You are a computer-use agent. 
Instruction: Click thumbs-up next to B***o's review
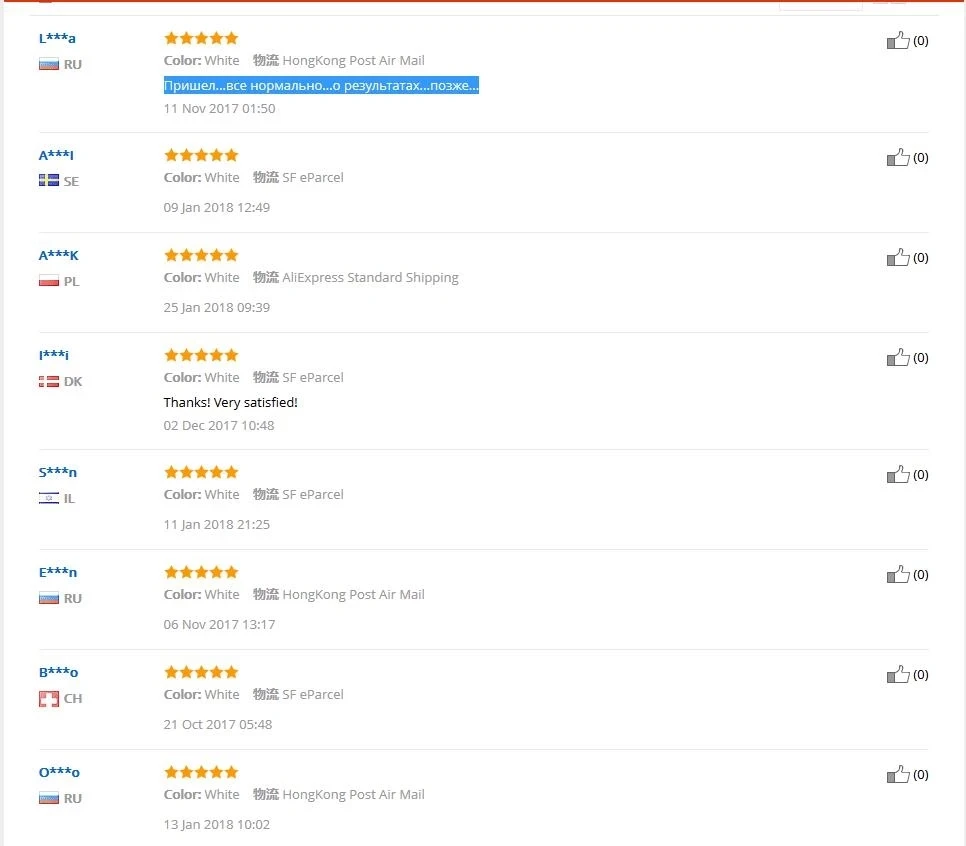pos(898,675)
